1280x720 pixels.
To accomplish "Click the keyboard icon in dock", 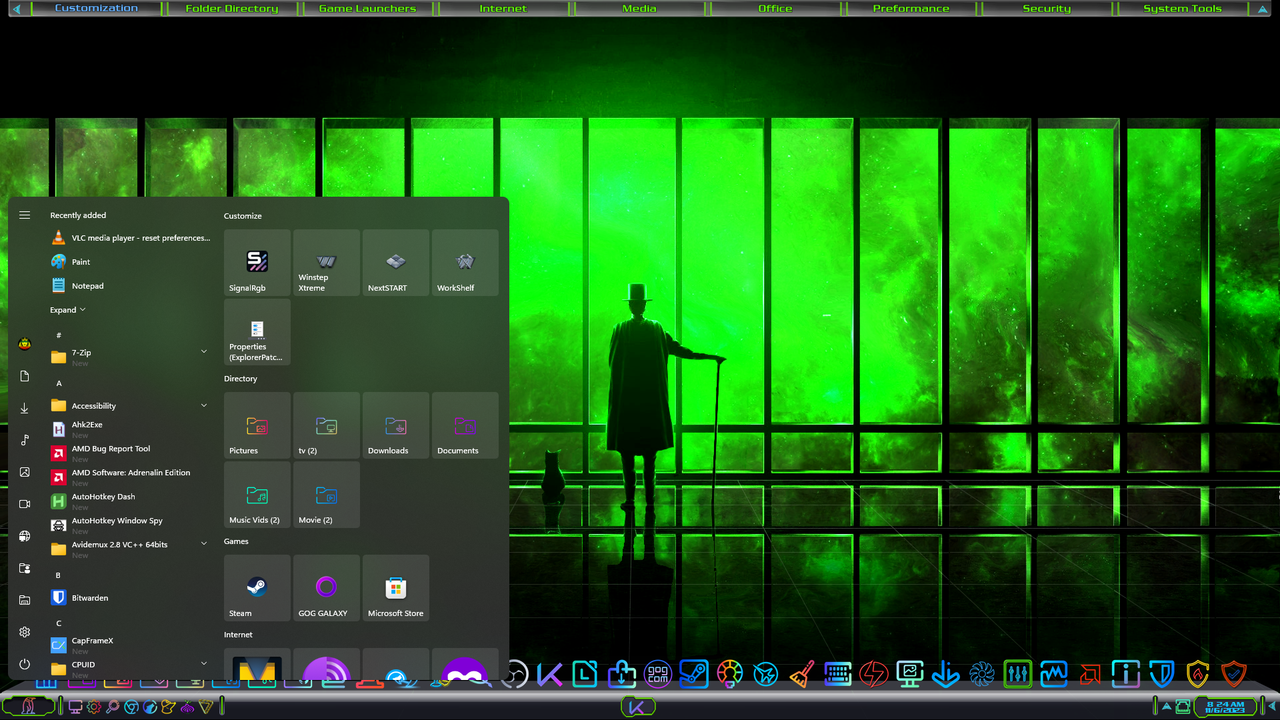I will pos(838,674).
